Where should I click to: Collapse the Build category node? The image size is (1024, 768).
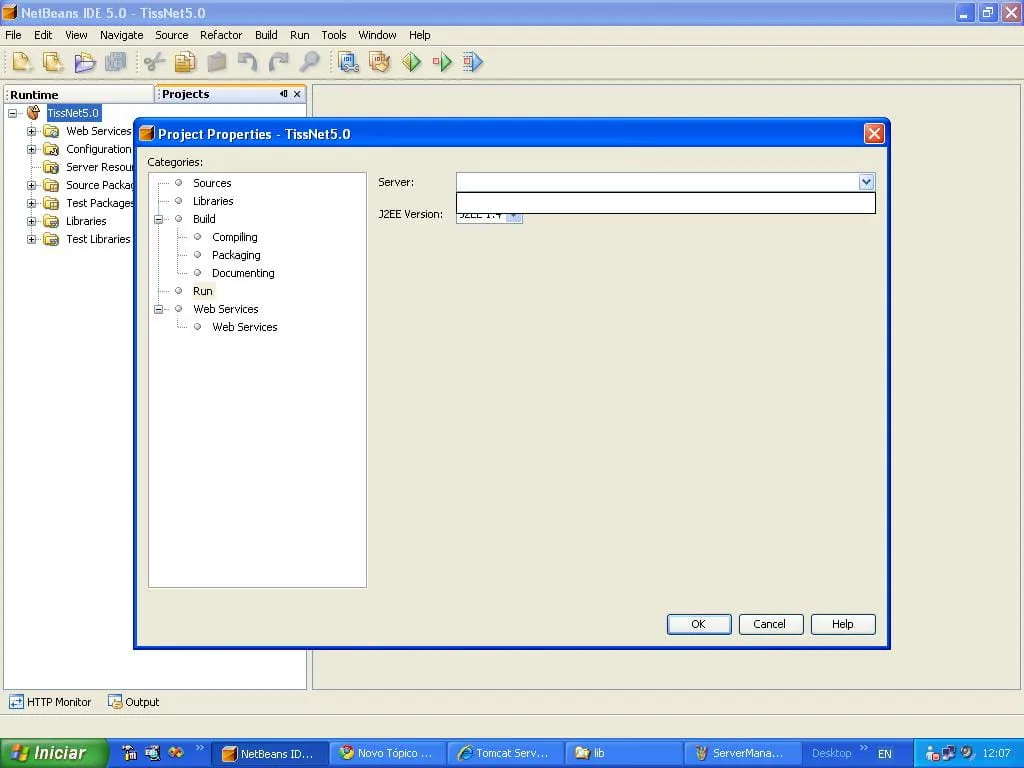158,219
